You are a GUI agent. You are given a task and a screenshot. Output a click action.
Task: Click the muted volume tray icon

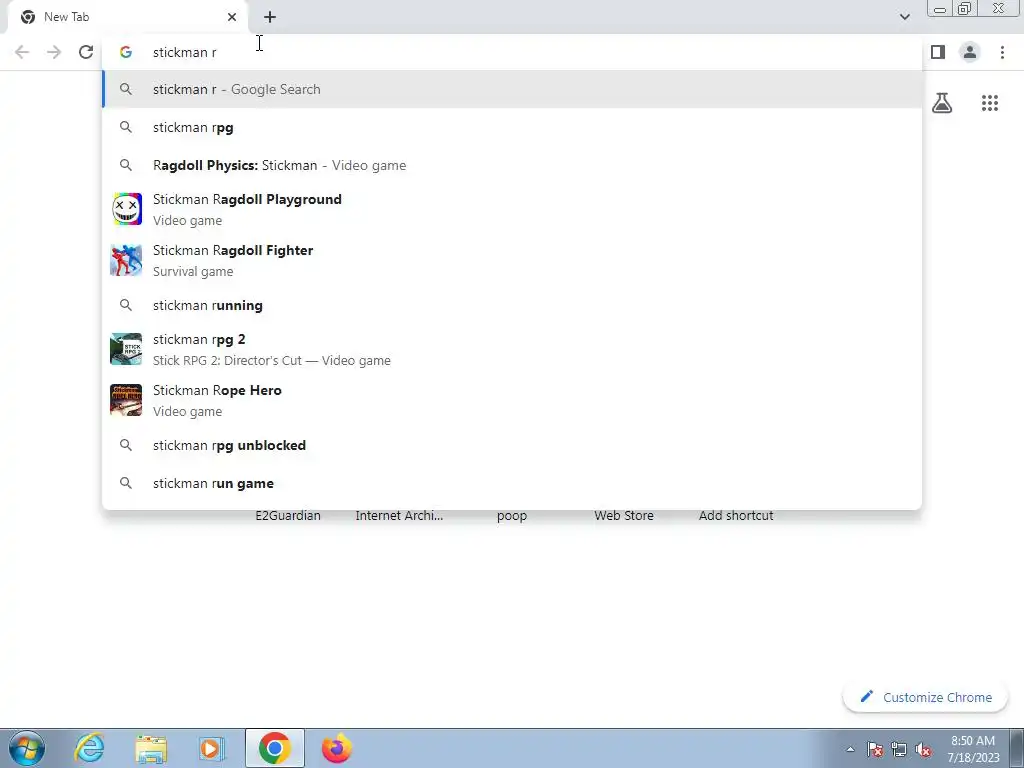(x=923, y=750)
